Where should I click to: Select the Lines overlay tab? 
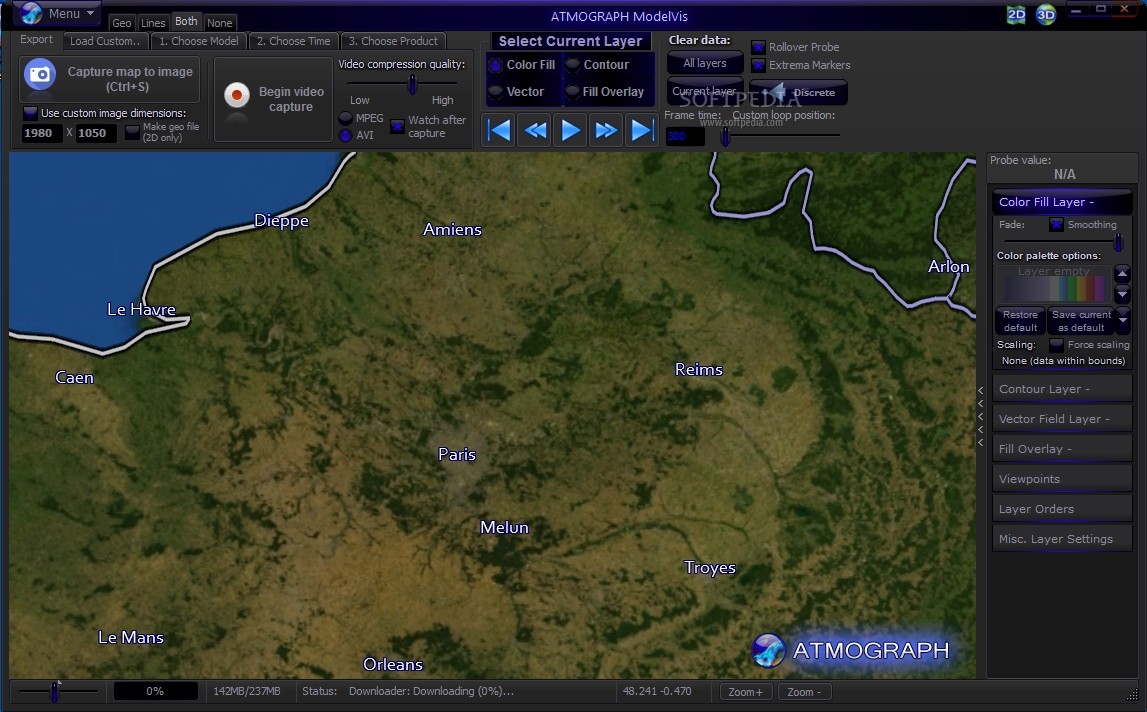click(153, 23)
